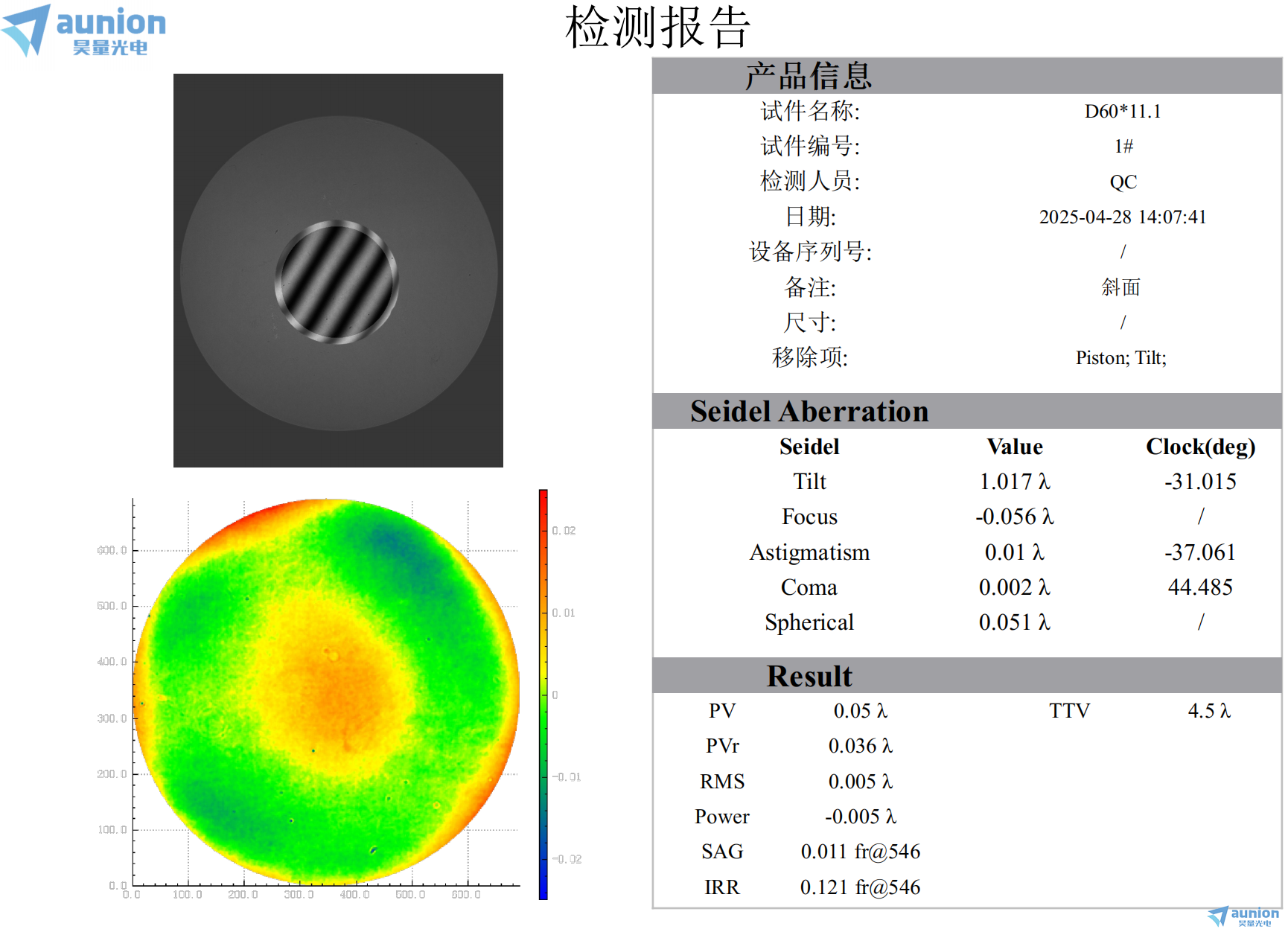Click the 设备序列号 label
Image resolution: width=1288 pixels, height=935 pixels.
point(810,252)
